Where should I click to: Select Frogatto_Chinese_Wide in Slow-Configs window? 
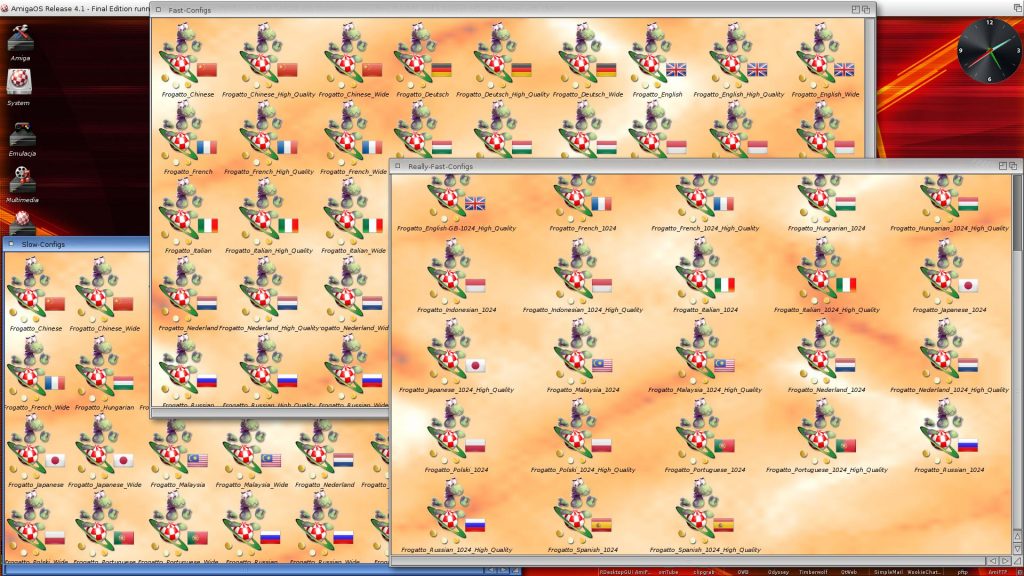(104, 295)
